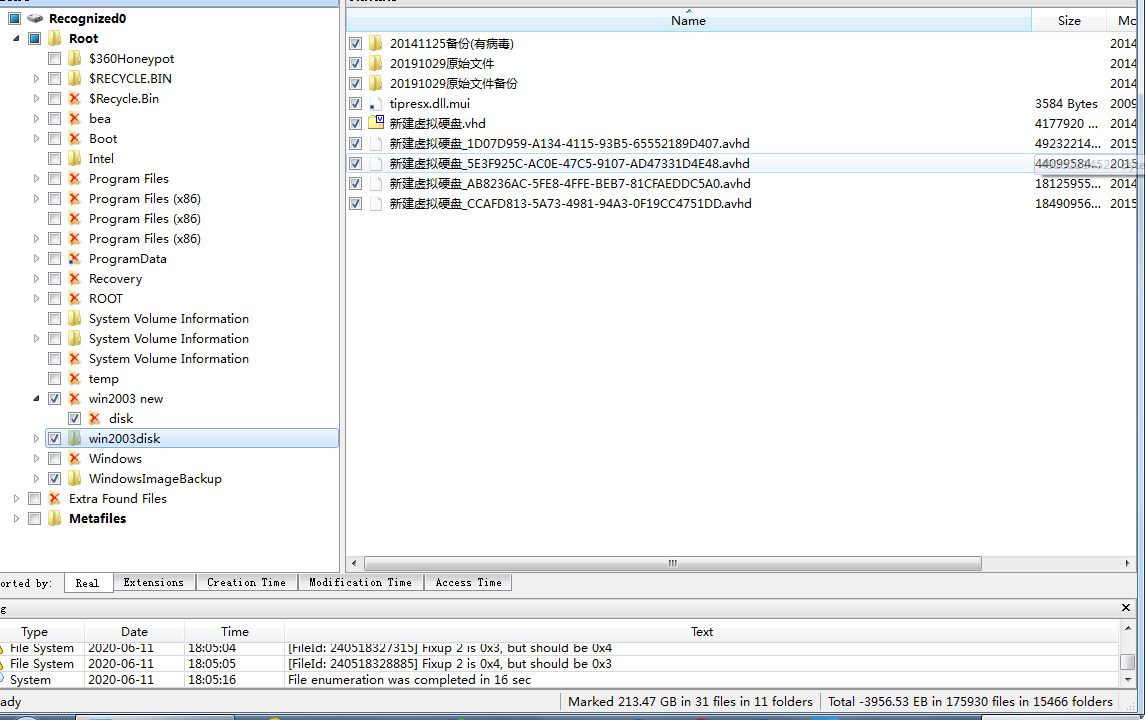Click the Extra Found Files icon
1145x720 pixels.
[x=54, y=499]
